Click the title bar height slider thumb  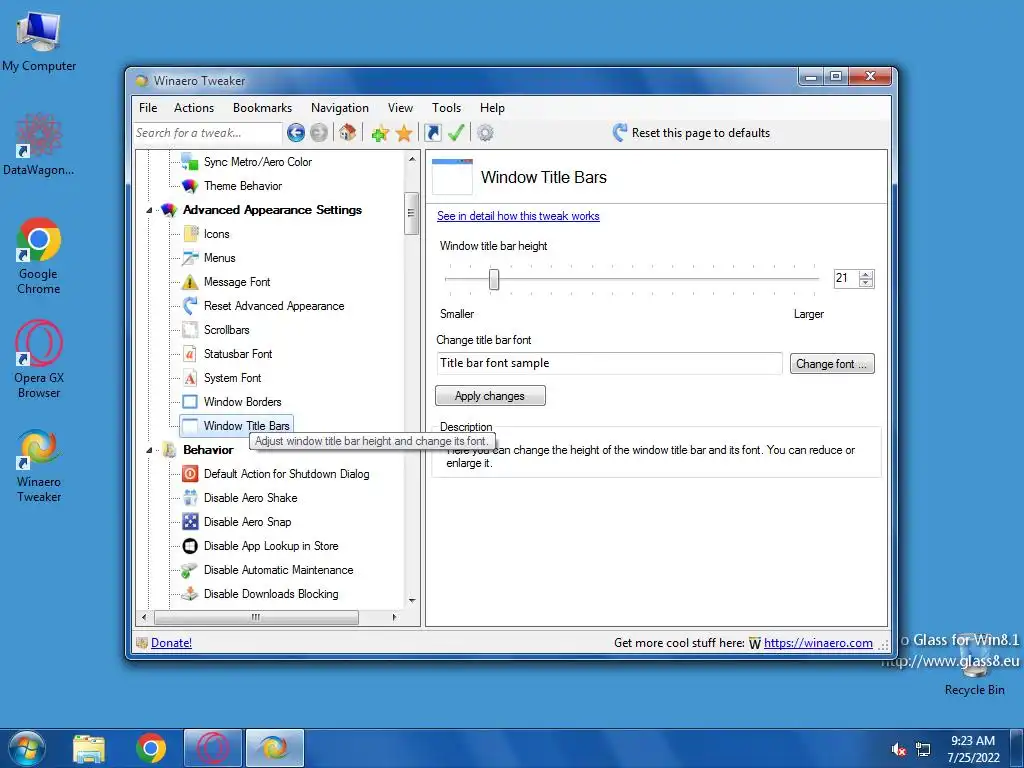coord(494,280)
